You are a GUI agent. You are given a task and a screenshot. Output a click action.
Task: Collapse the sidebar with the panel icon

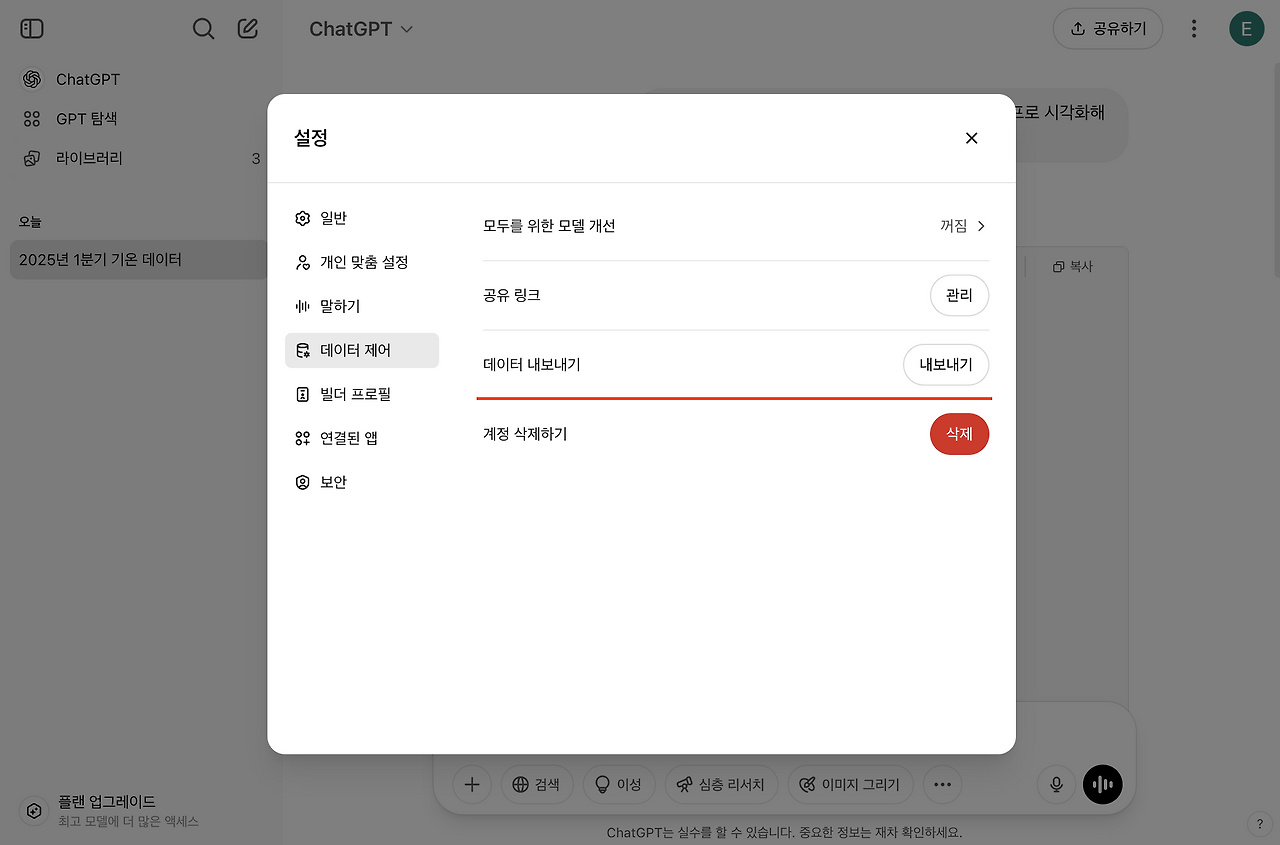[31, 28]
